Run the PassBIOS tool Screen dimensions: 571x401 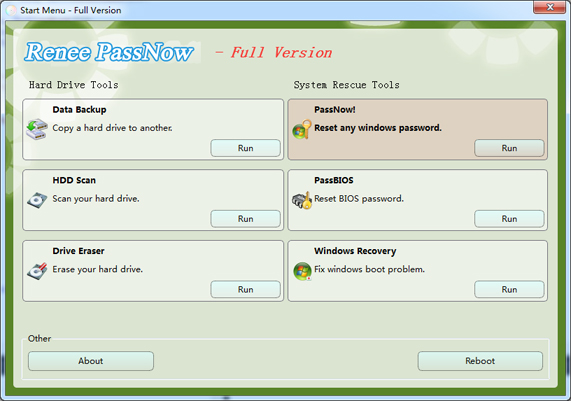pos(509,219)
